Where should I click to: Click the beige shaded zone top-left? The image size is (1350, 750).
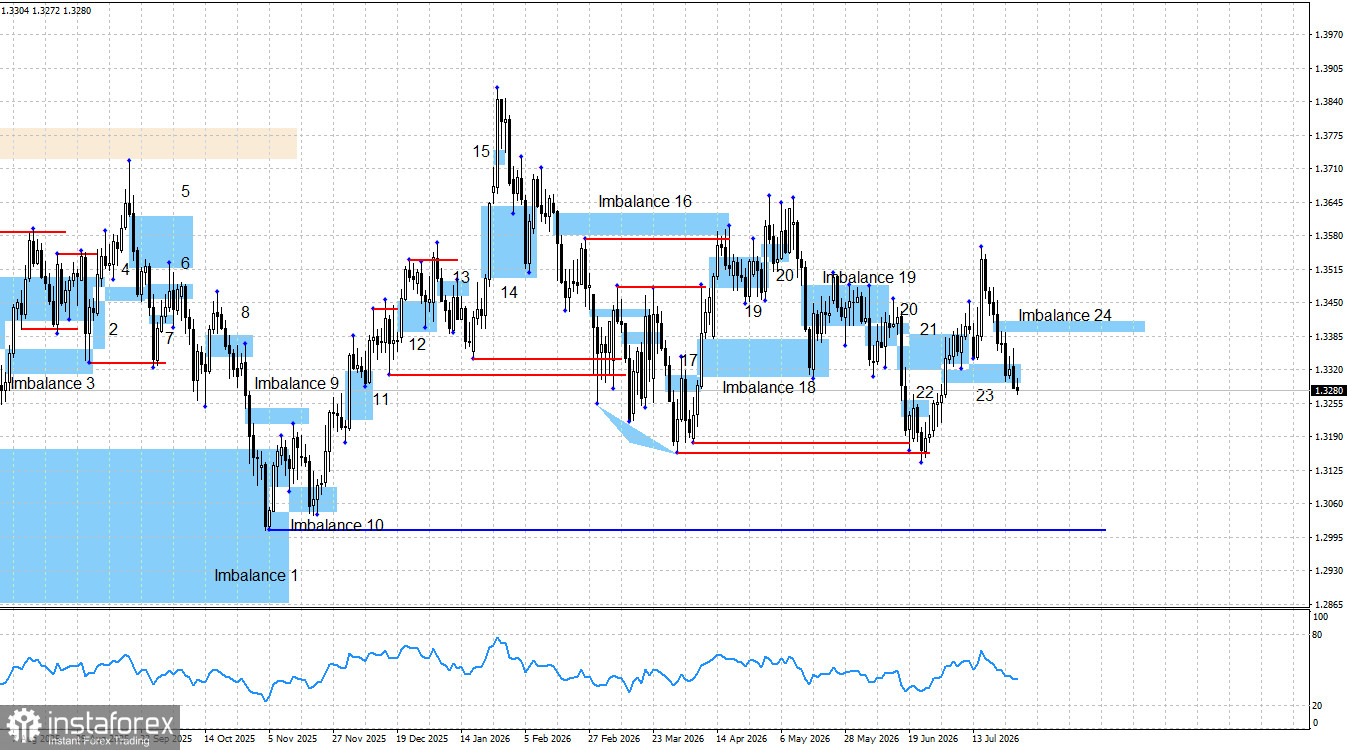pos(148,143)
